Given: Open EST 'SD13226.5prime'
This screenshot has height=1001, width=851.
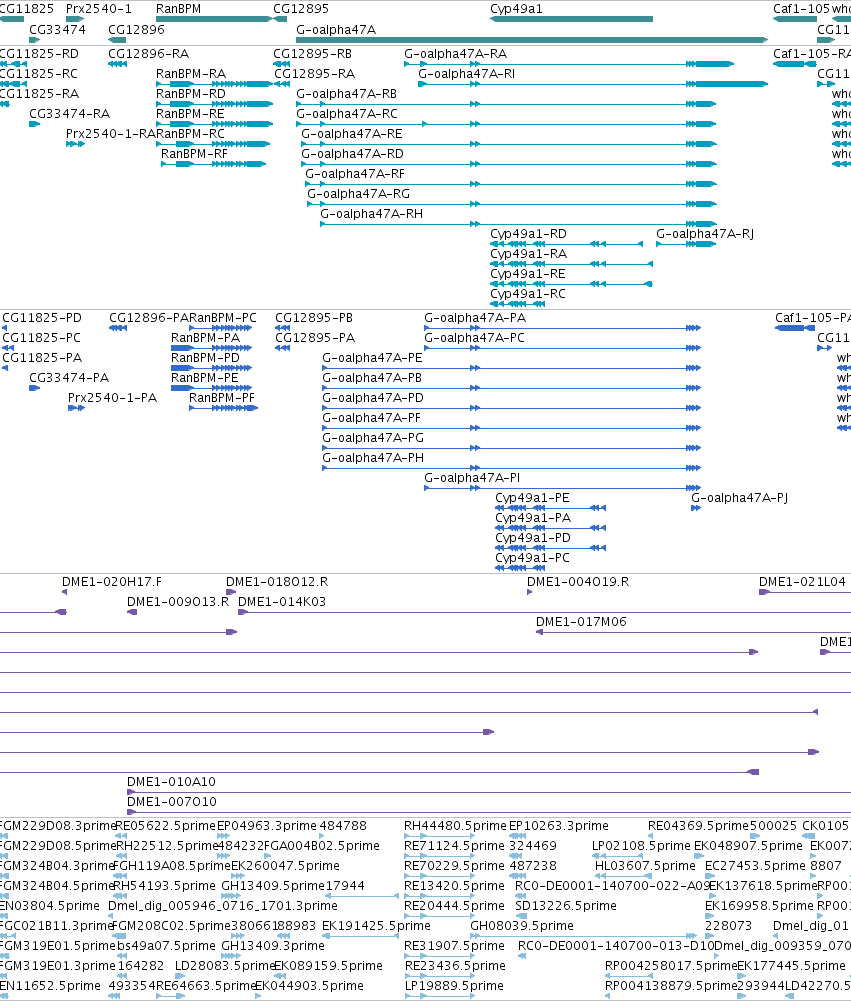Looking at the screenshot, I should click(566, 906).
